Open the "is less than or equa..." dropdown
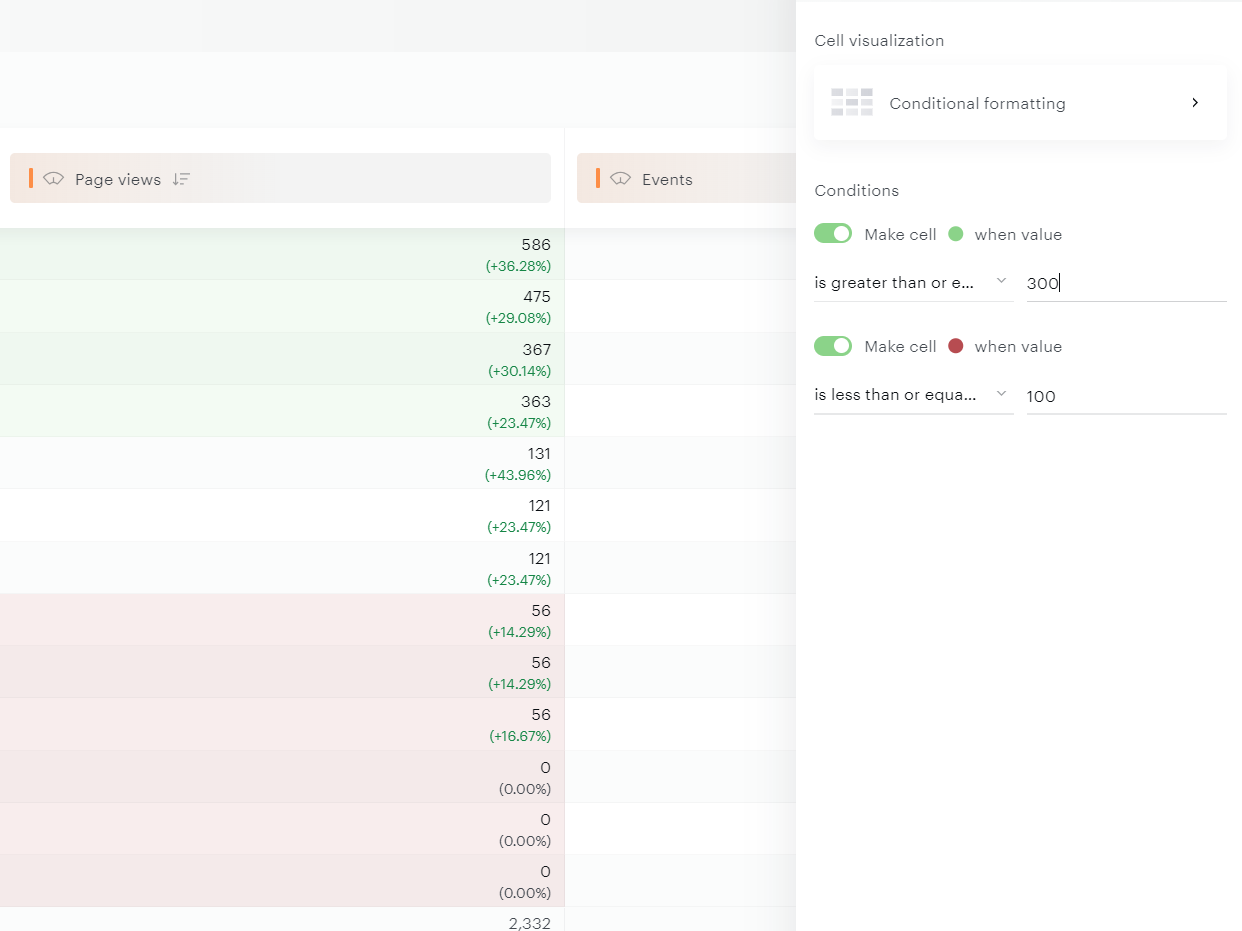Screen dimensions: 1242x931 [x=913, y=395]
